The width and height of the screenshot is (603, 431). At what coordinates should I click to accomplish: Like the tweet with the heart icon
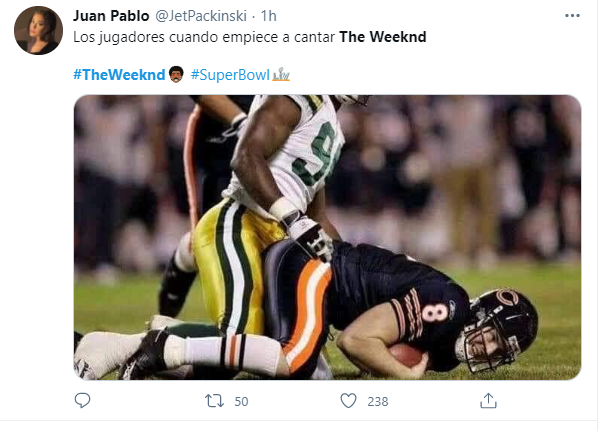tap(348, 400)
